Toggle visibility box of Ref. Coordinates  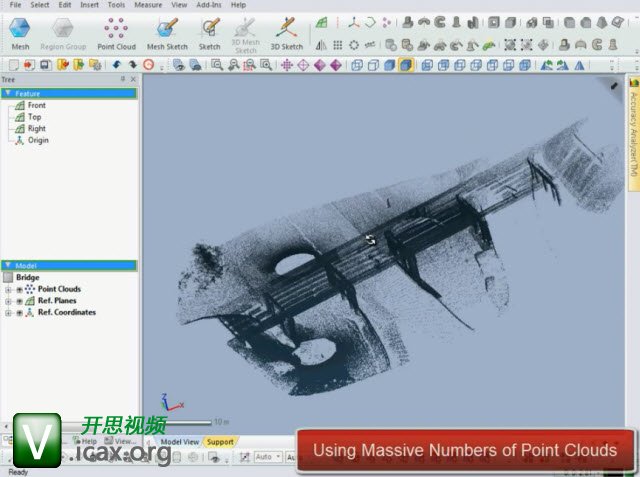[x=19, y=313]
